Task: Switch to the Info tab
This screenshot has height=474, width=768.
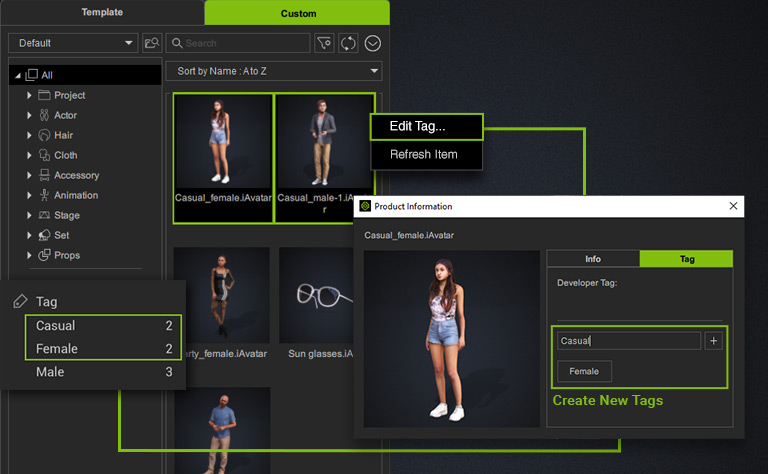Action: 593,259
